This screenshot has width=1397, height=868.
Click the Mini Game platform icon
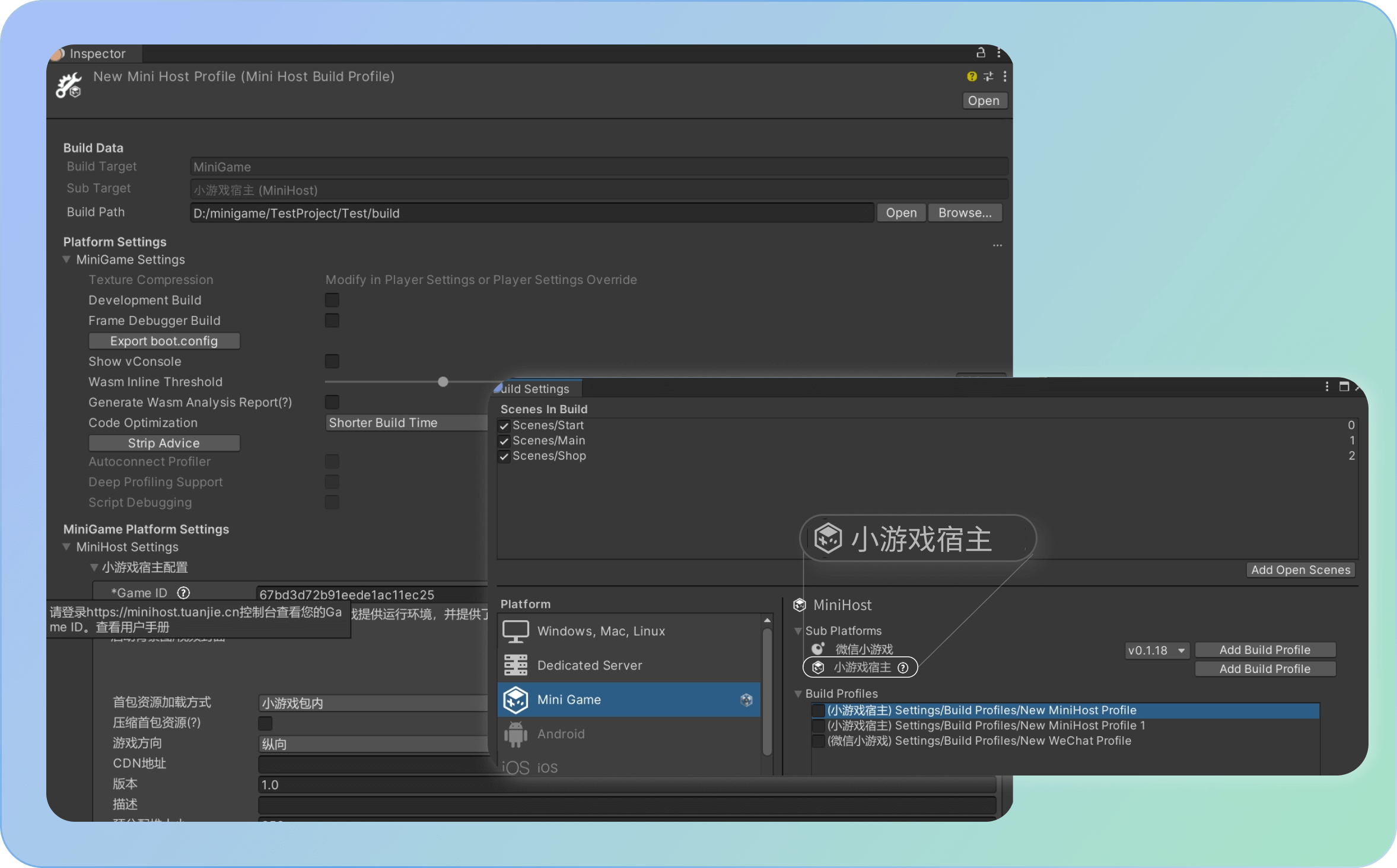[515, 700]
